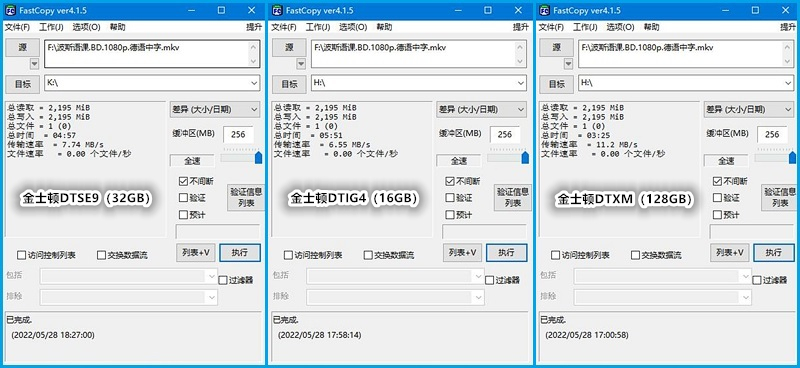This screenshot has height=368, width=800.
Task: Enable 验证 checkbox in DTSE9 window
Action: (183, 198)
